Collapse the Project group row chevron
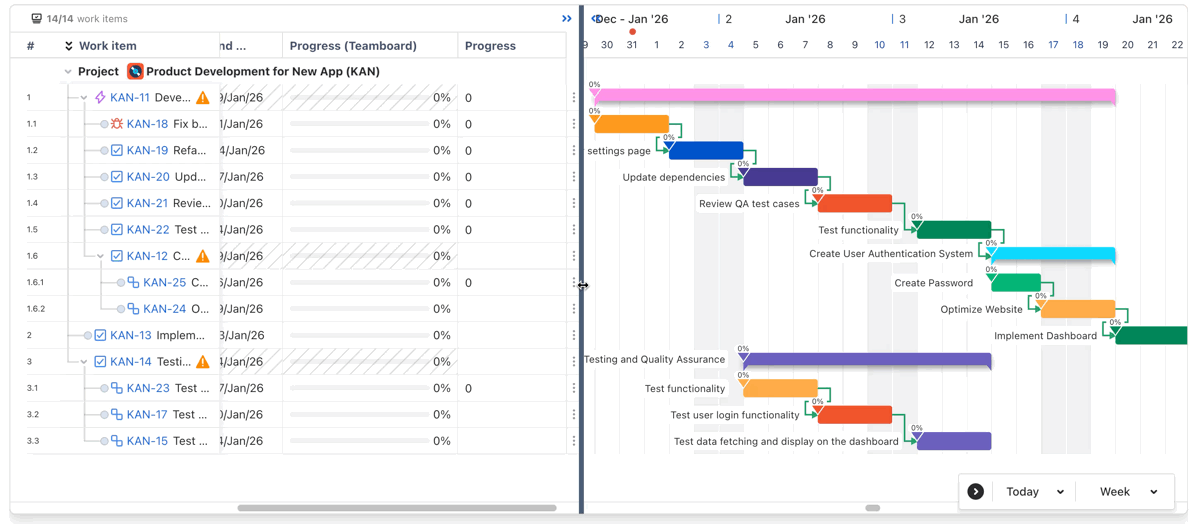 tap(68, 72)
